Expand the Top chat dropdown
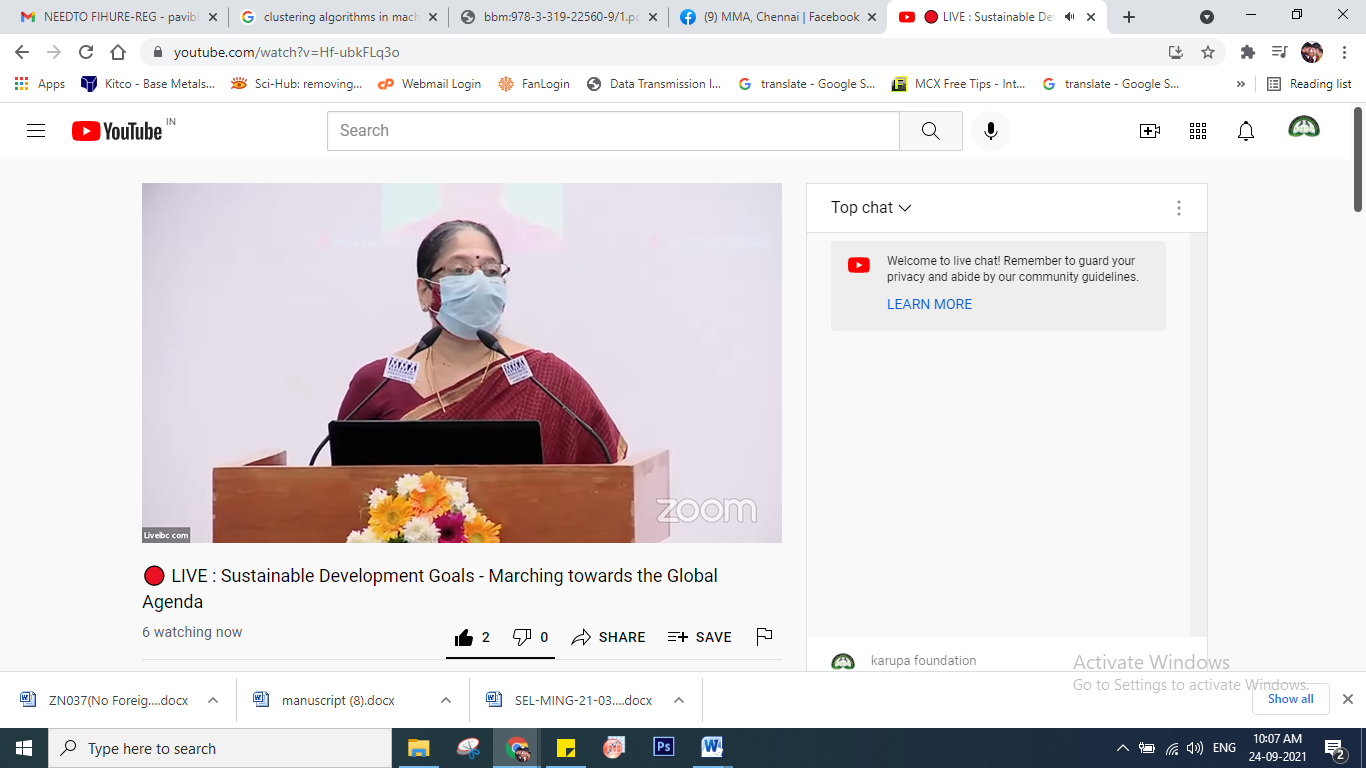 [x=871, y=208]
